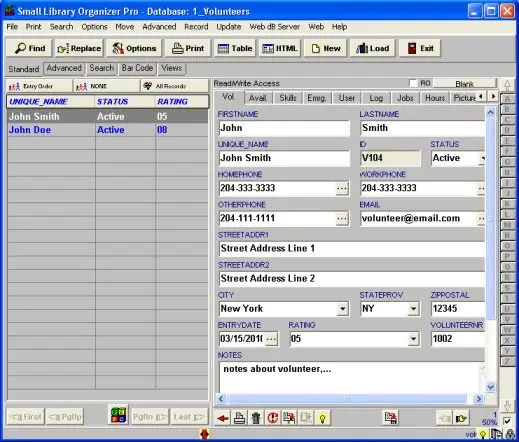519x442 pixels.
Task: Click vertical scrollbar up arrow of form
Action: [x=490, y=113]
